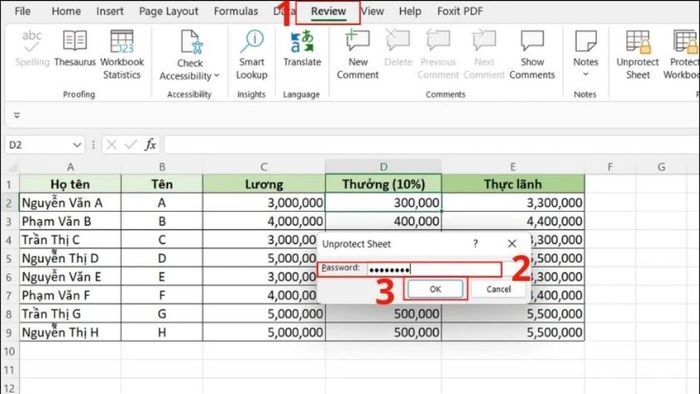
Task: Go to Next Comment
Action: (x=484, y=54)
